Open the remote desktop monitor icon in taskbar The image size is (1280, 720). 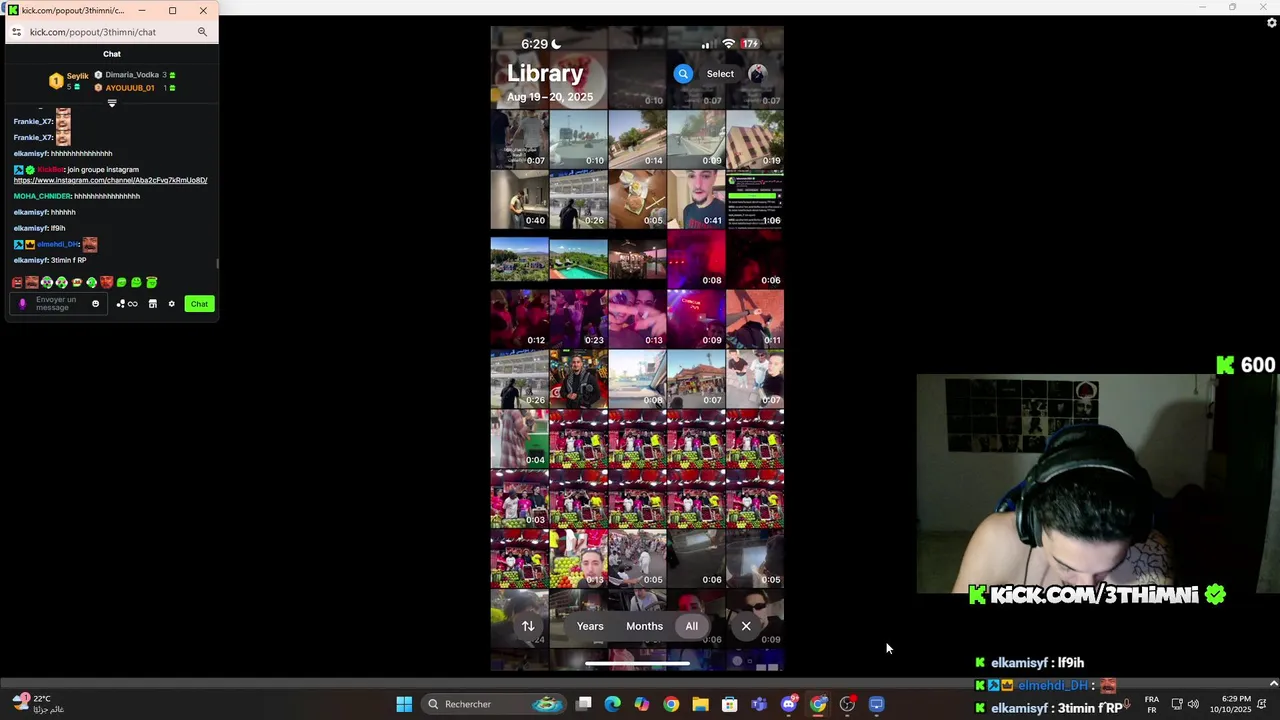tap(877, 704)
